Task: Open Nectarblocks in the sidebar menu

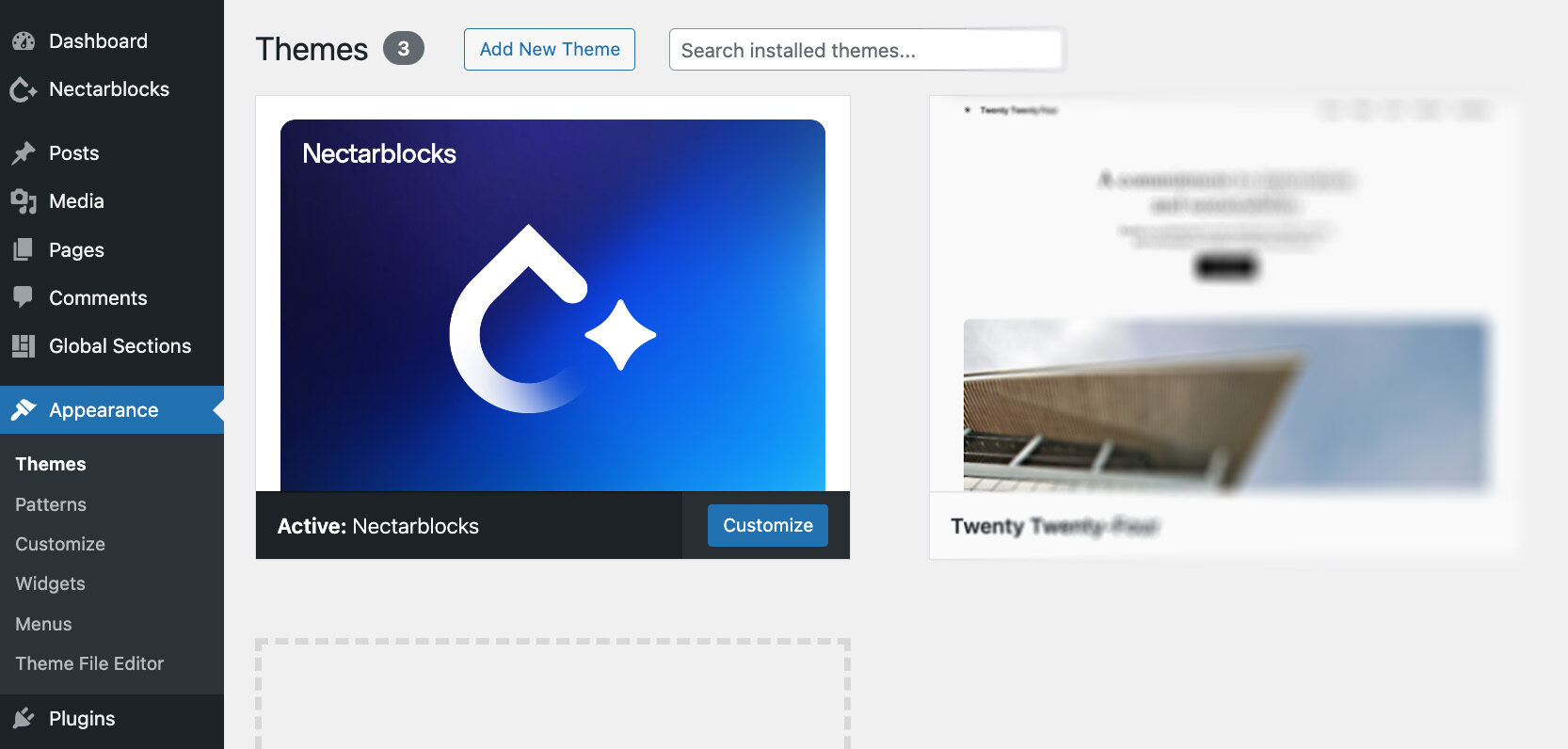Action: [109, 89]
